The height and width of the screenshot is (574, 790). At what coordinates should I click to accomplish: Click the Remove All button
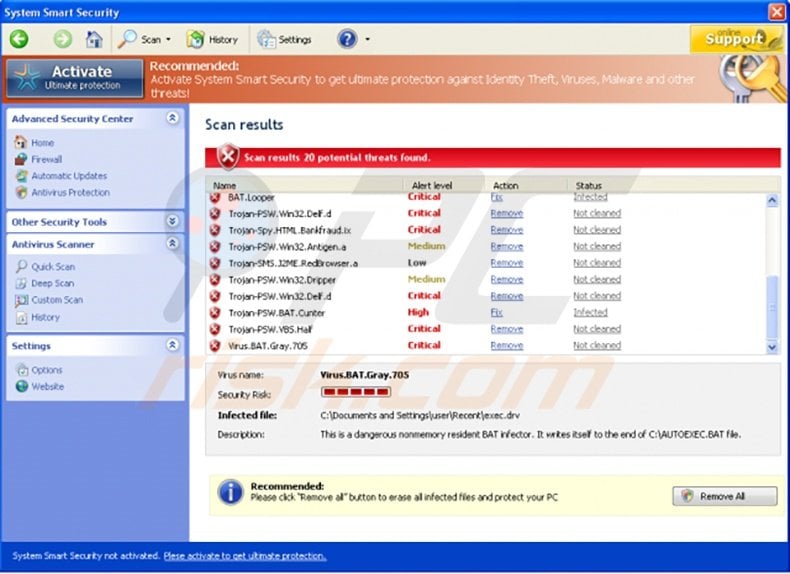725,496
